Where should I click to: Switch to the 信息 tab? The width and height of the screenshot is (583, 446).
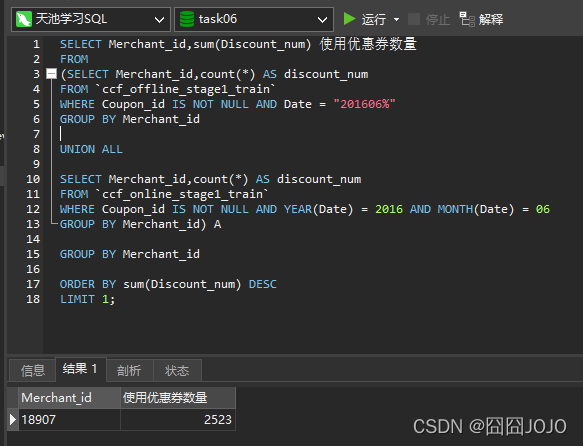(33, 370)
